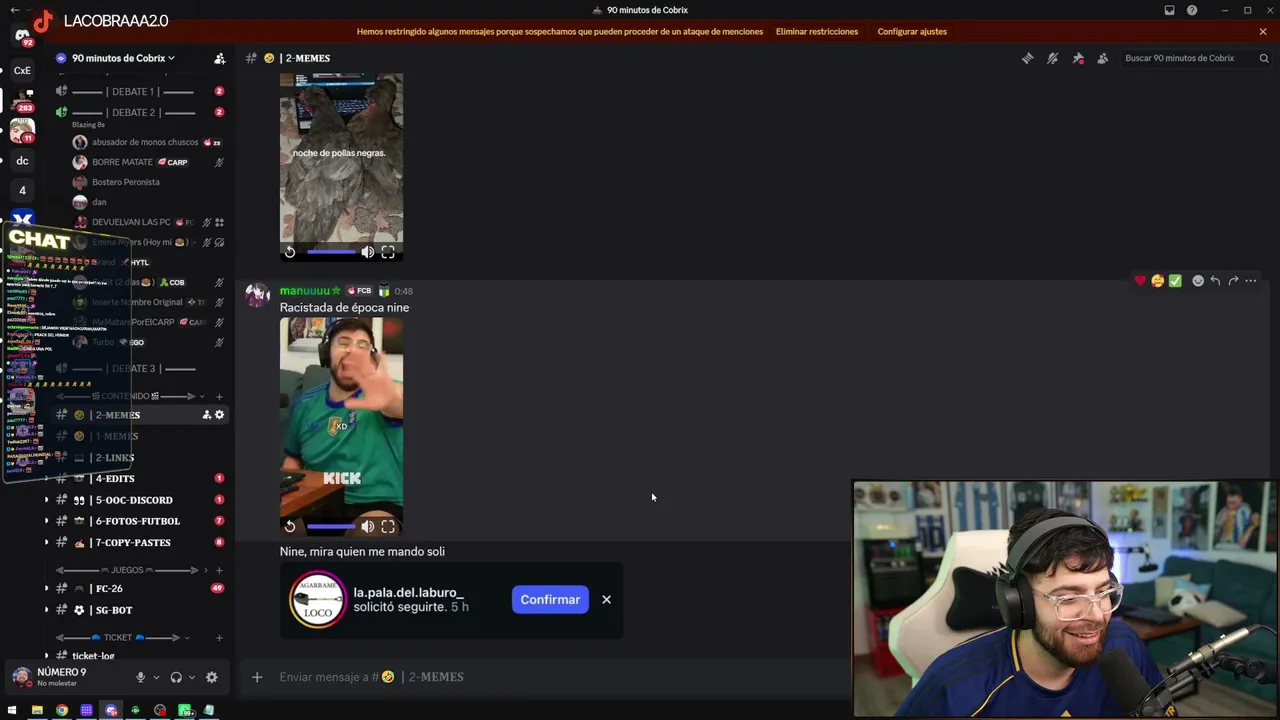Add green check reaction to manuuuu's message

coord(1175,281)
